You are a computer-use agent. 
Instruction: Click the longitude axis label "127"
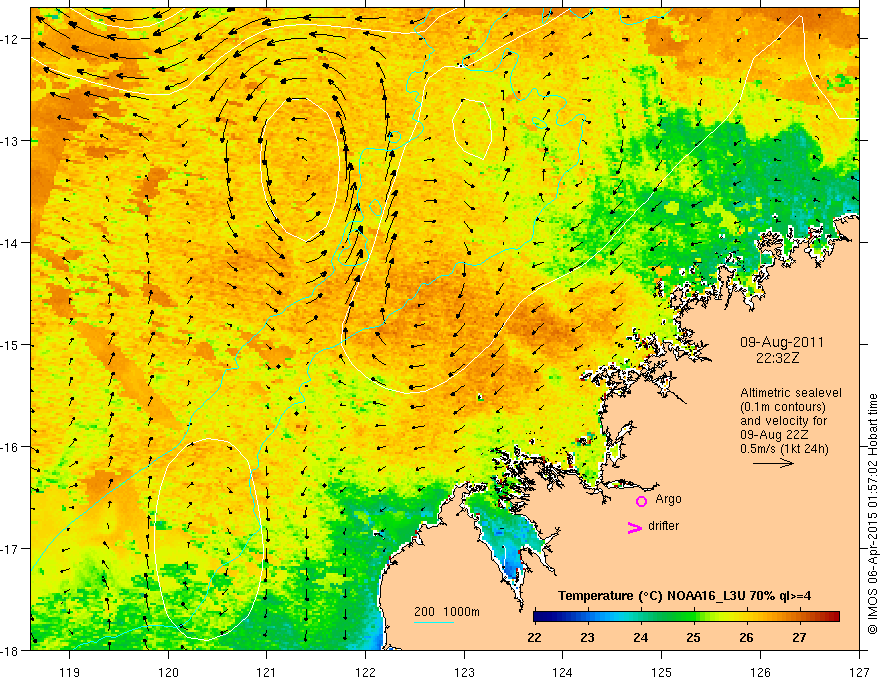coord(859,672)
